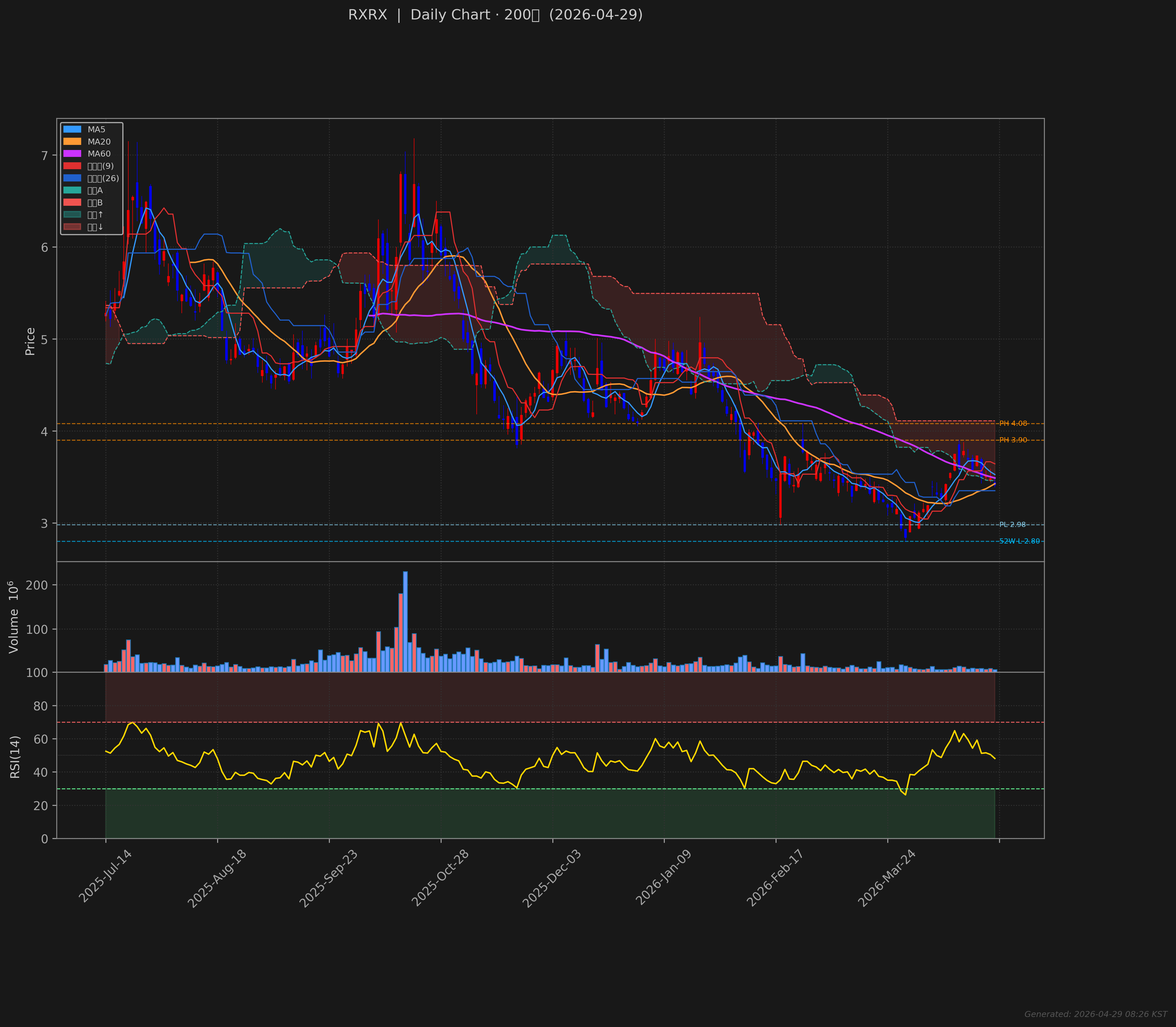Click the MA20 orange legend swatch
This screenshot has height=1027, width=1176.
[x=72, y=141]
